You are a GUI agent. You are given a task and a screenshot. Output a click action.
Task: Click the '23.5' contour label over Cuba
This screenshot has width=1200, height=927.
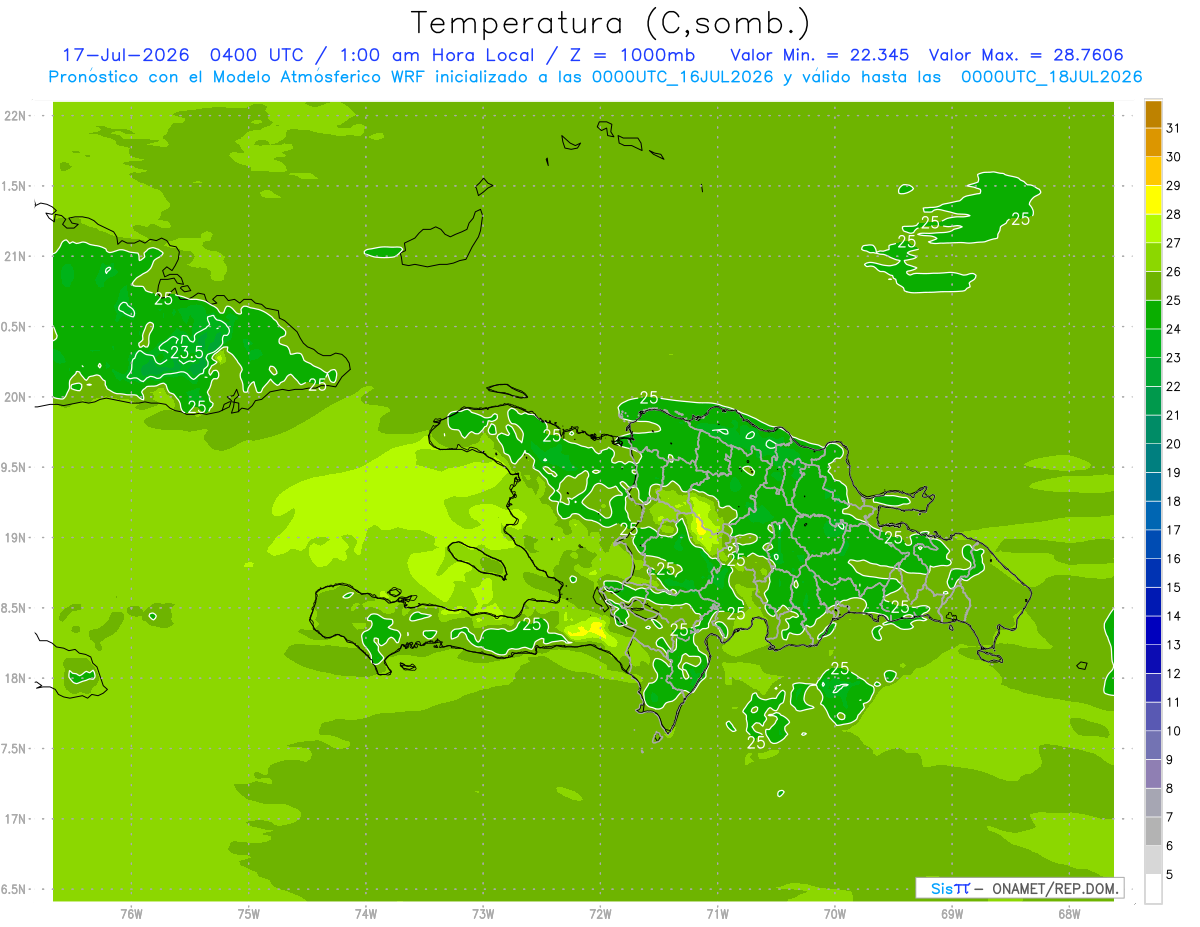coord(187,352)
